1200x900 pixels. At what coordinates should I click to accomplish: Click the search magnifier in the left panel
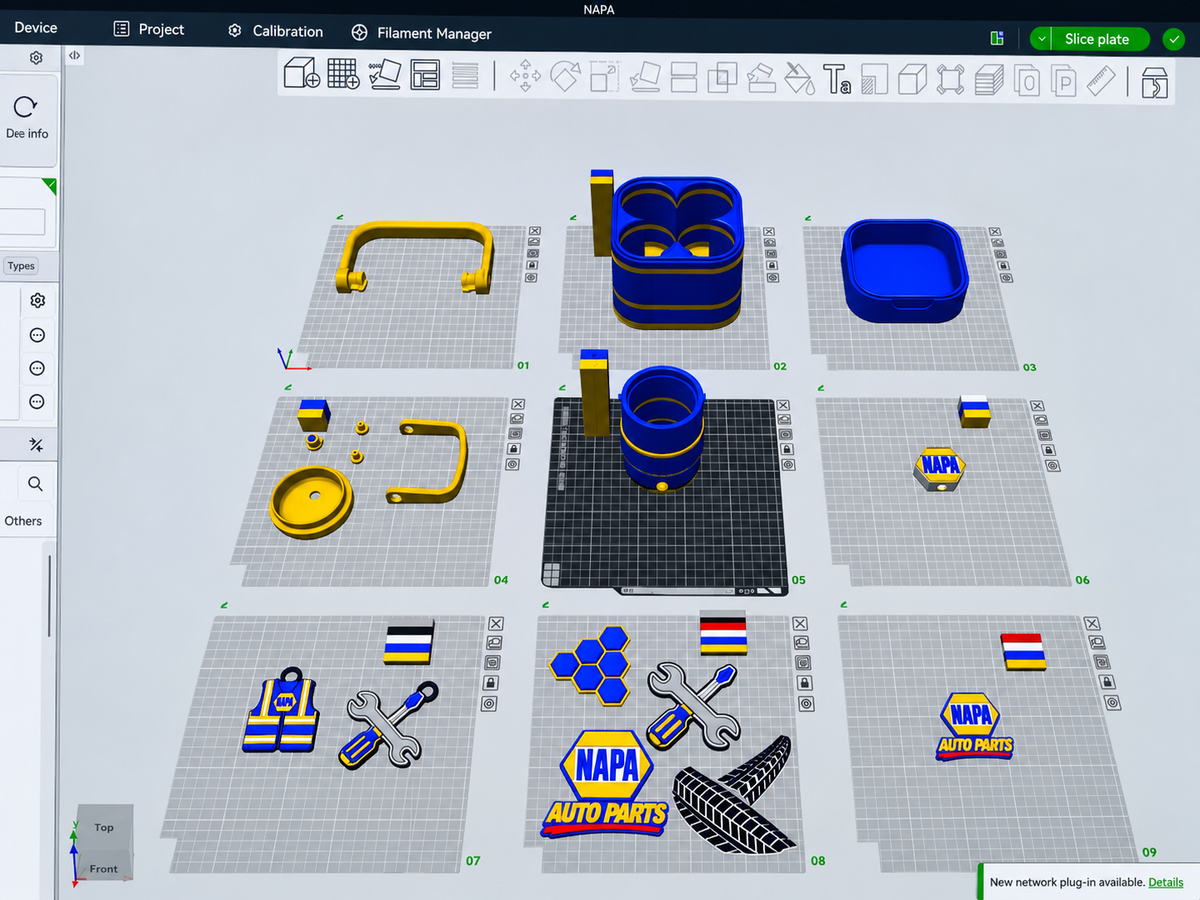35,484
